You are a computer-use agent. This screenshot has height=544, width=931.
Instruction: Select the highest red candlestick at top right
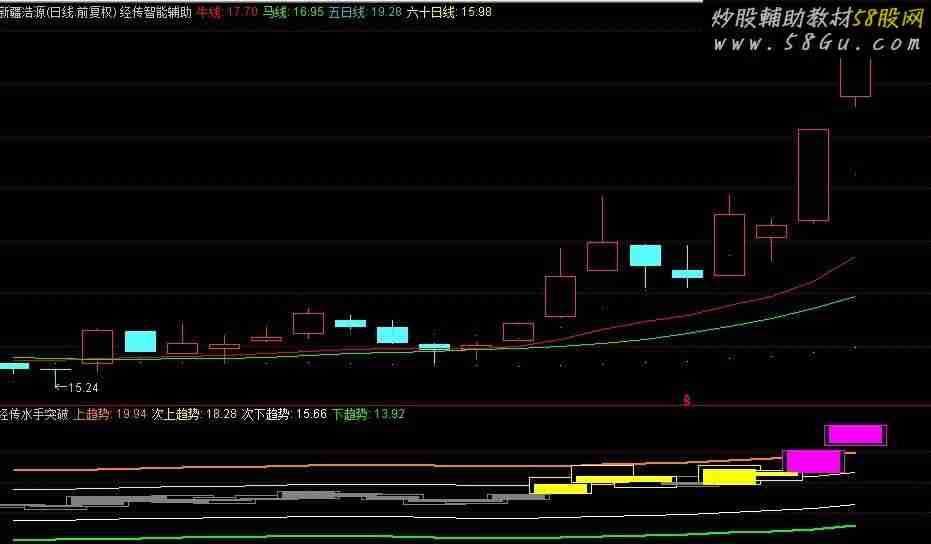[x=855, y=77]
